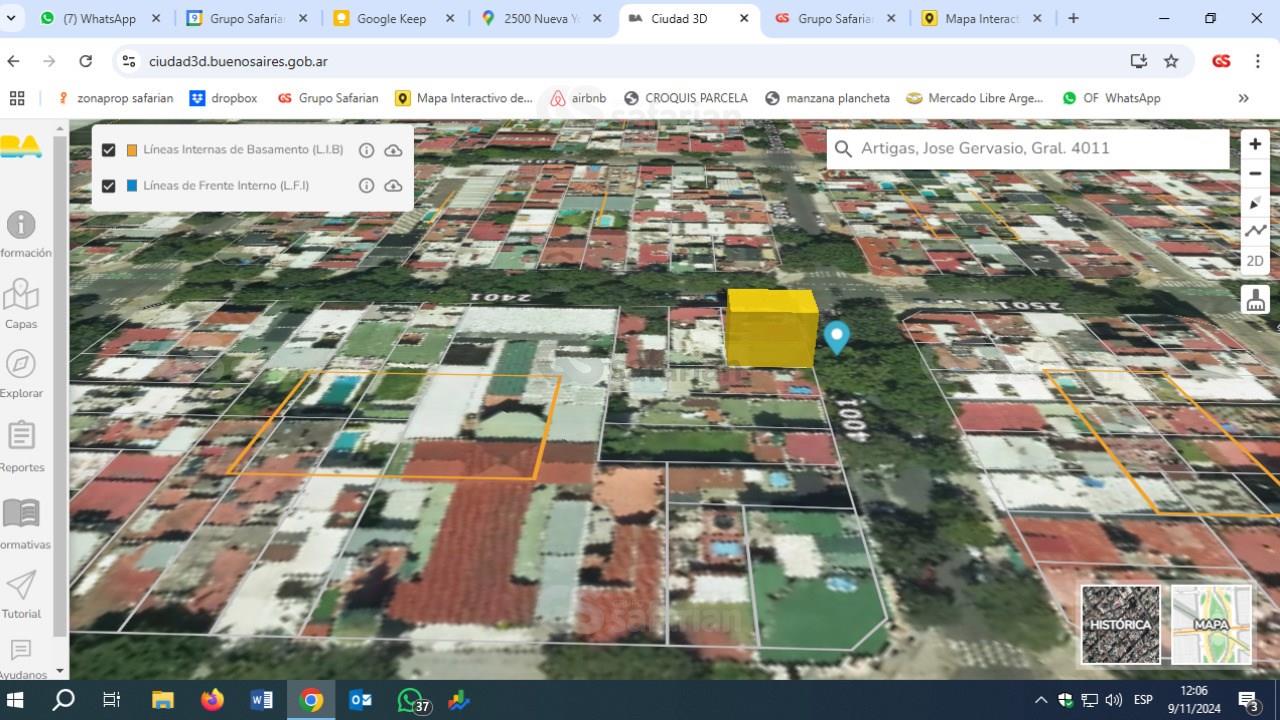Switch to the WhatsApp browser tab

(98, 18)
